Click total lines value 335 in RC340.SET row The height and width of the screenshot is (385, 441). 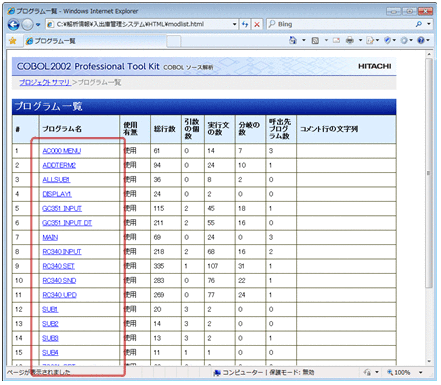[x=159, y=266]
